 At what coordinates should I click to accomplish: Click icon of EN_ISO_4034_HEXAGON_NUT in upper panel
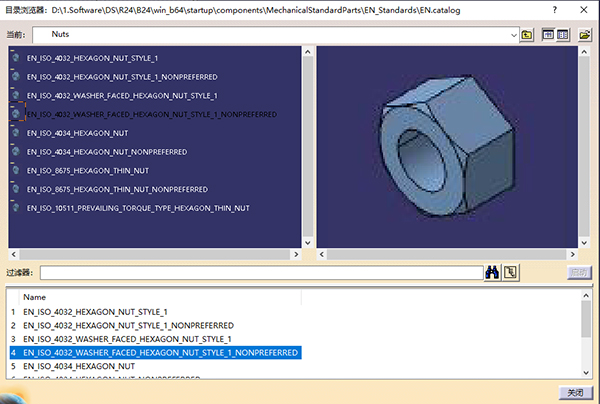15,133
